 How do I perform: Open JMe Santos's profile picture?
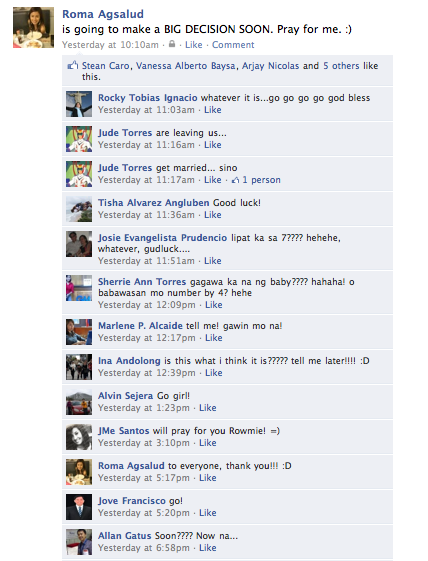[x=79, y=437]
